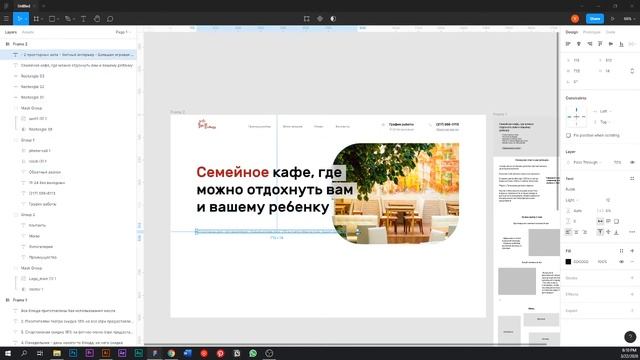Click the Edit object icon in top toolbar
The image size is (640, 360).
click(x=307, y=19)
